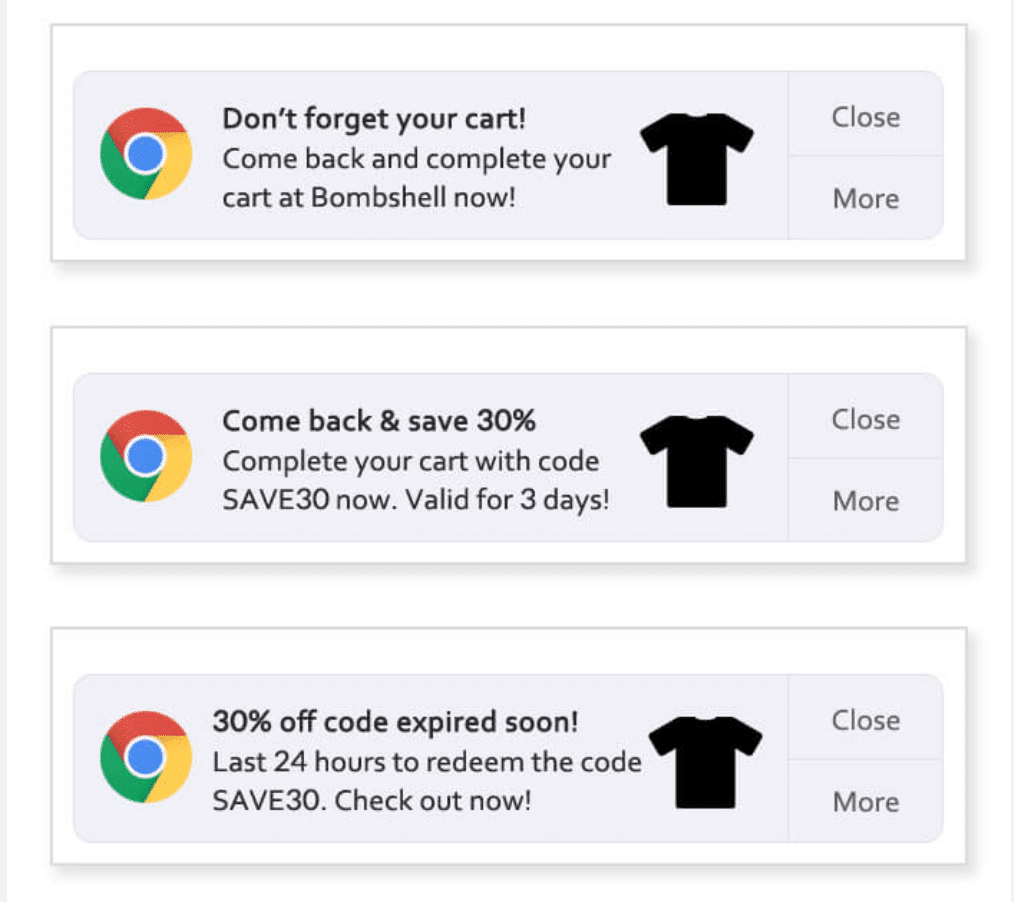Close the 'Don't forget your cart!' notification
The image size is (1014, 902).
(x=865, y=117)
